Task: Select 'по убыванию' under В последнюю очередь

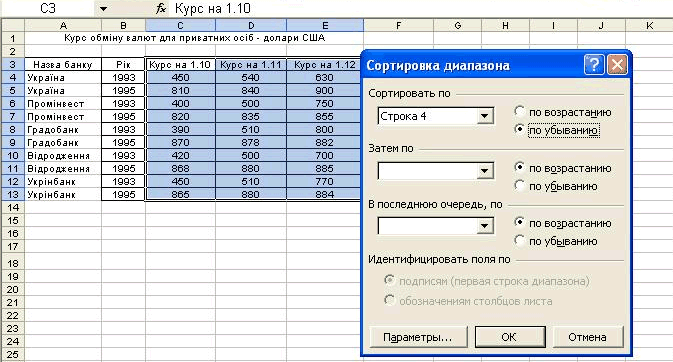Action: click(x=520, y=240)
